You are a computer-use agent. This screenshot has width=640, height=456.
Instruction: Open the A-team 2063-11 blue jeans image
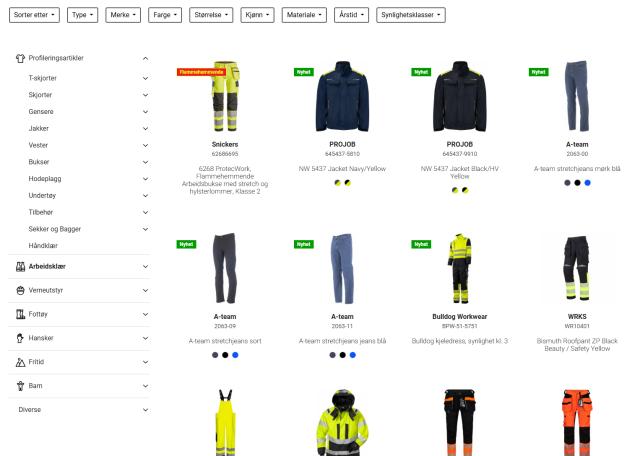tap(342, 268)
